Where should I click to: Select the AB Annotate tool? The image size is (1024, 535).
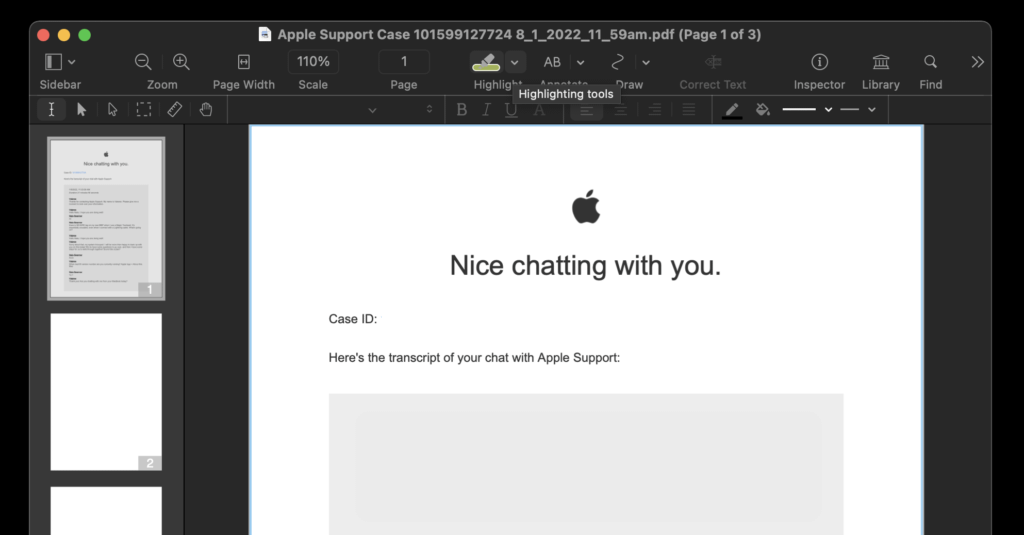click(552, 62)
